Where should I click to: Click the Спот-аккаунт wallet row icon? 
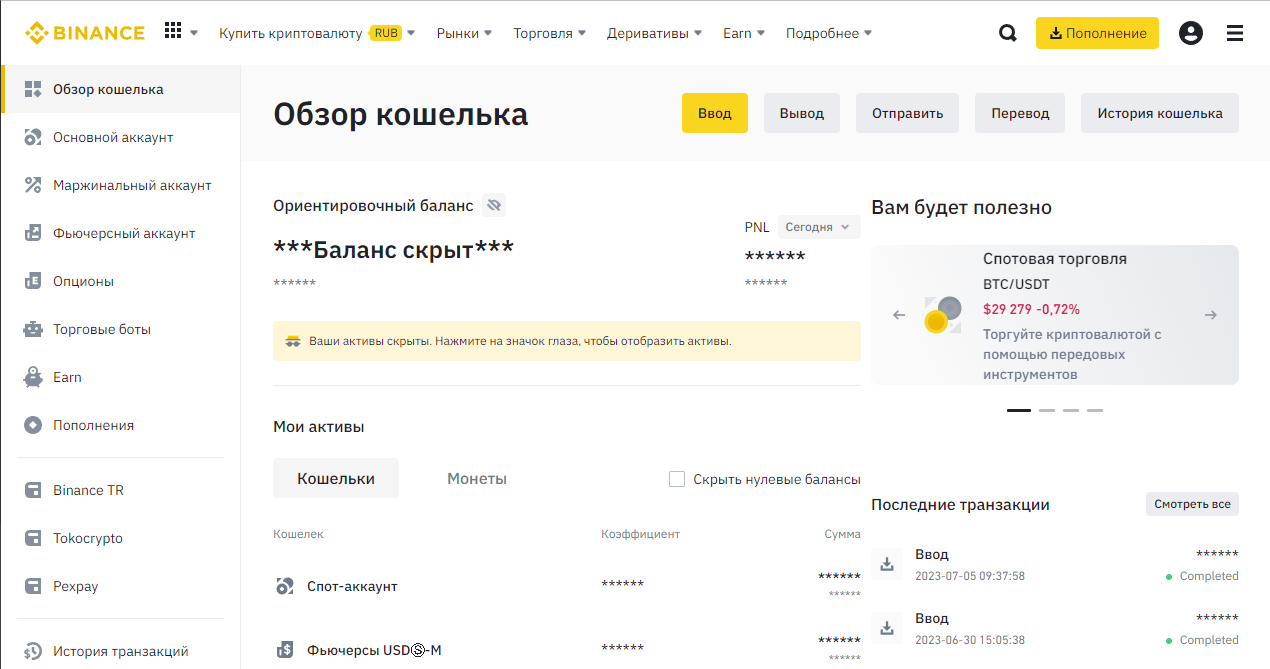pos(284,586)
